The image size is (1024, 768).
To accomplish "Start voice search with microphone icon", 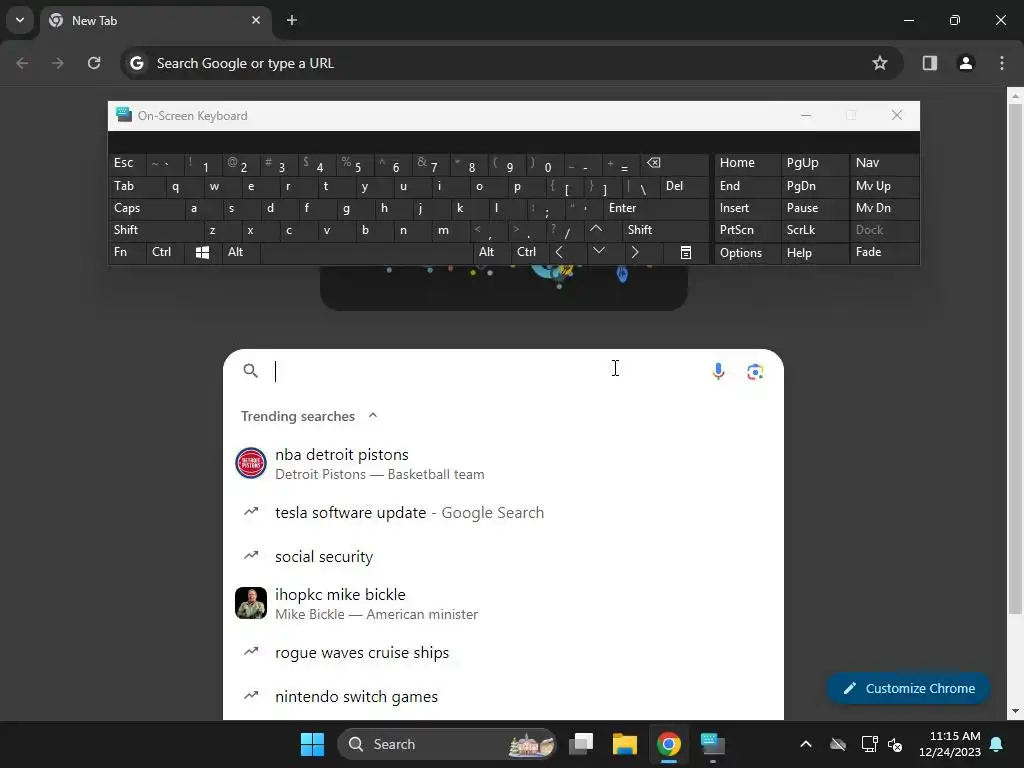I will [x=718, y=371].
